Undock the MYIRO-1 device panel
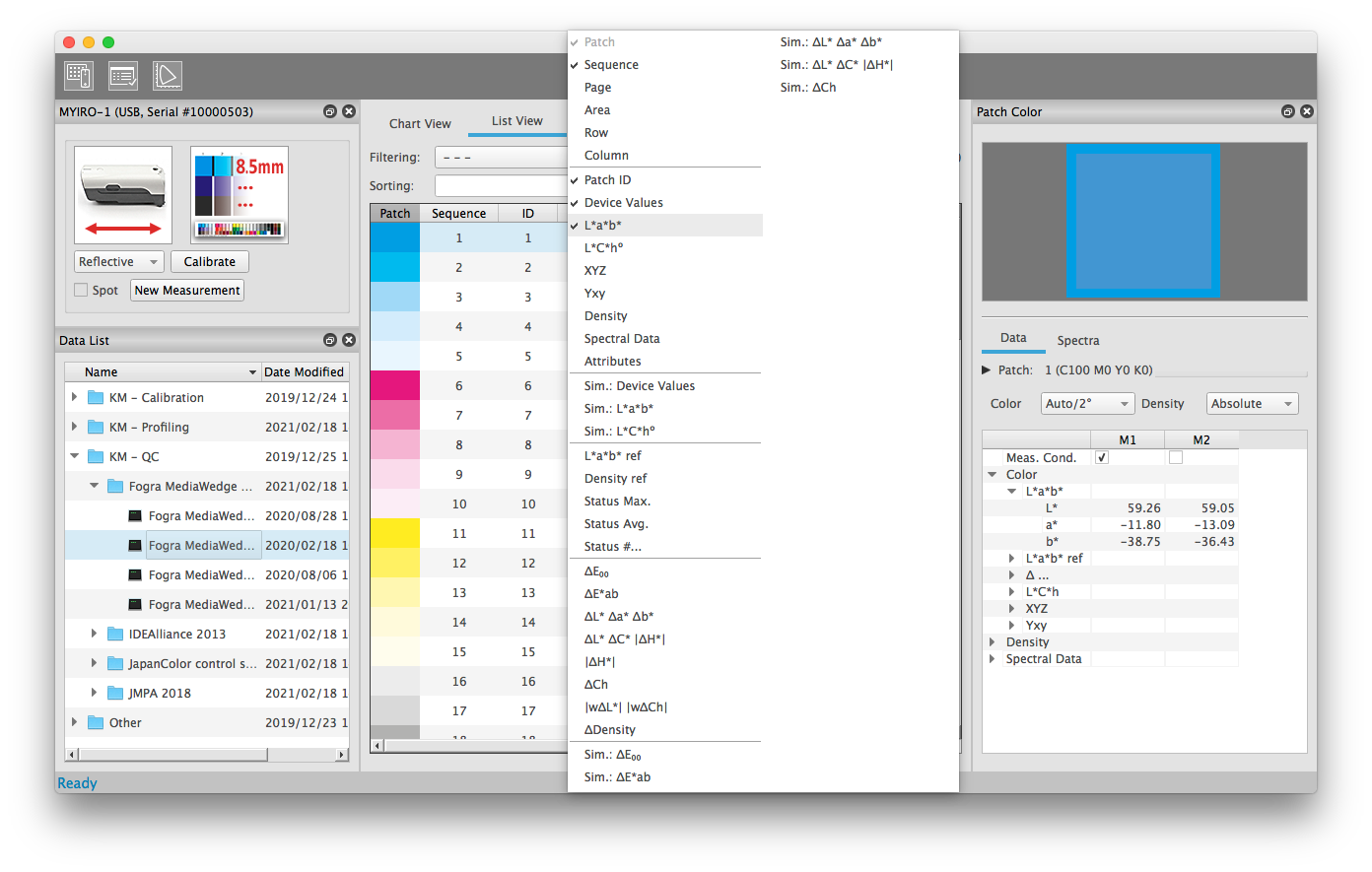Viewport: 1372px width, 872px height. [330, 112]
